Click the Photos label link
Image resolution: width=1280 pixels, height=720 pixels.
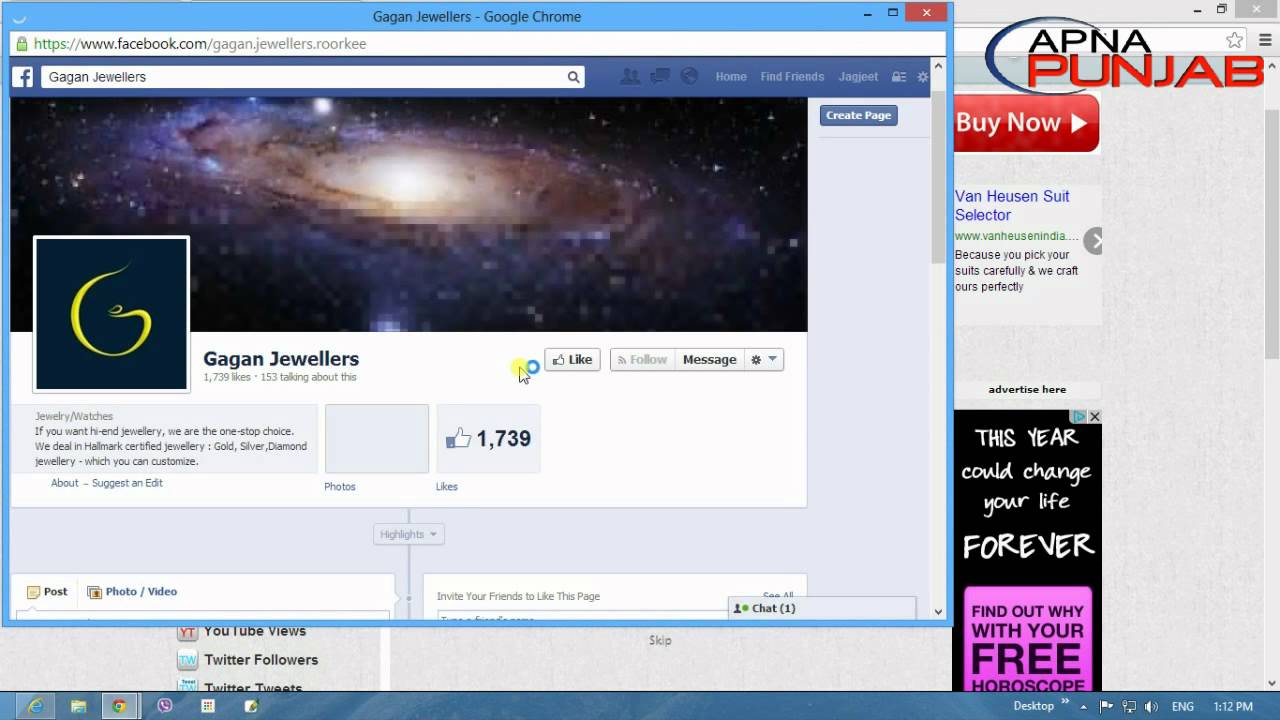click(340, 487)
